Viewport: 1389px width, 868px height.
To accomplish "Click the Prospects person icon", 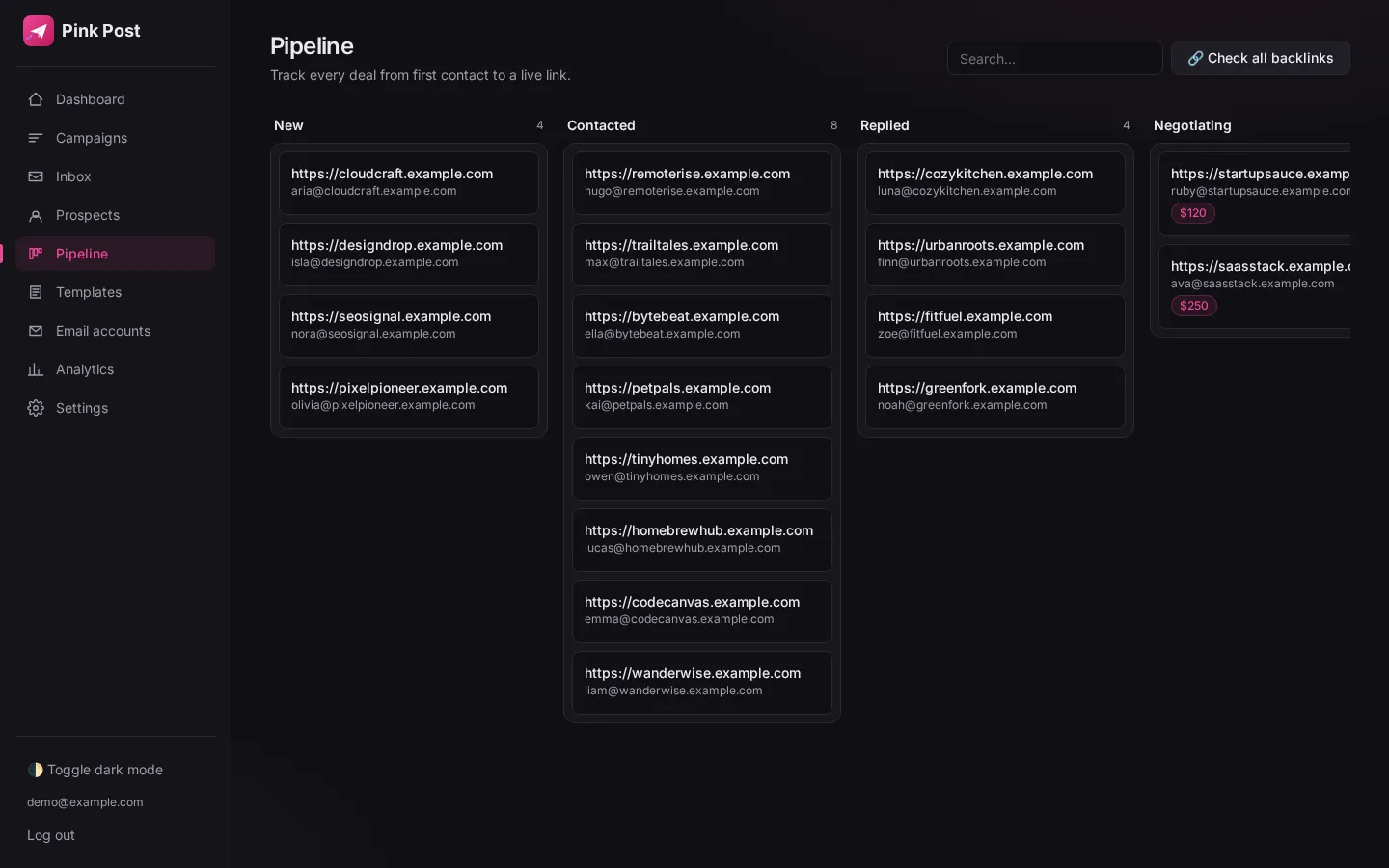I will (x=36, y=215).
